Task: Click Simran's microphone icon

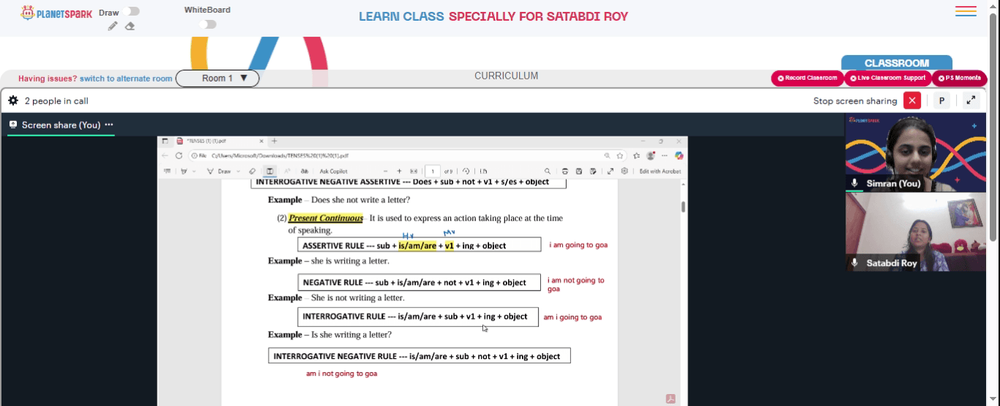Action: (x=855, y=183)
